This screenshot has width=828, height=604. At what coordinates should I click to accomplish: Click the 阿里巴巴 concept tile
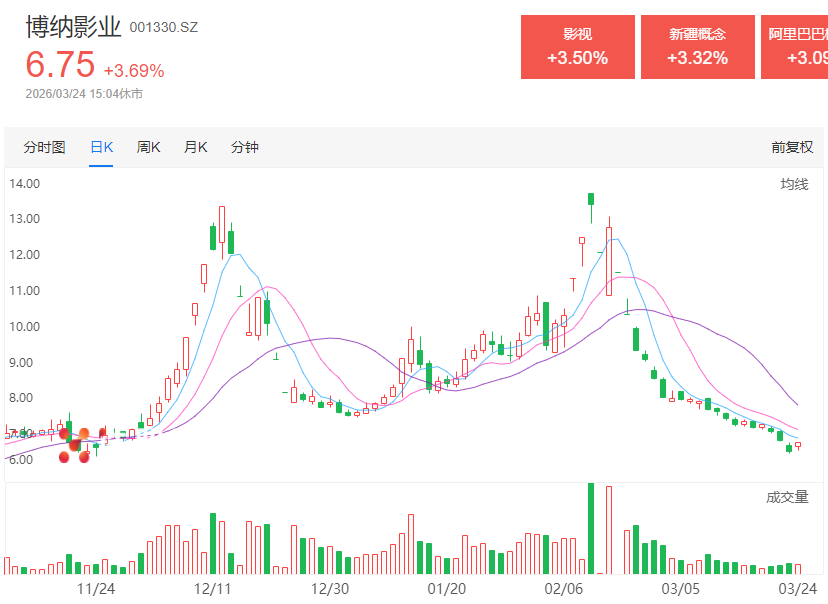[x=795, y=47]
